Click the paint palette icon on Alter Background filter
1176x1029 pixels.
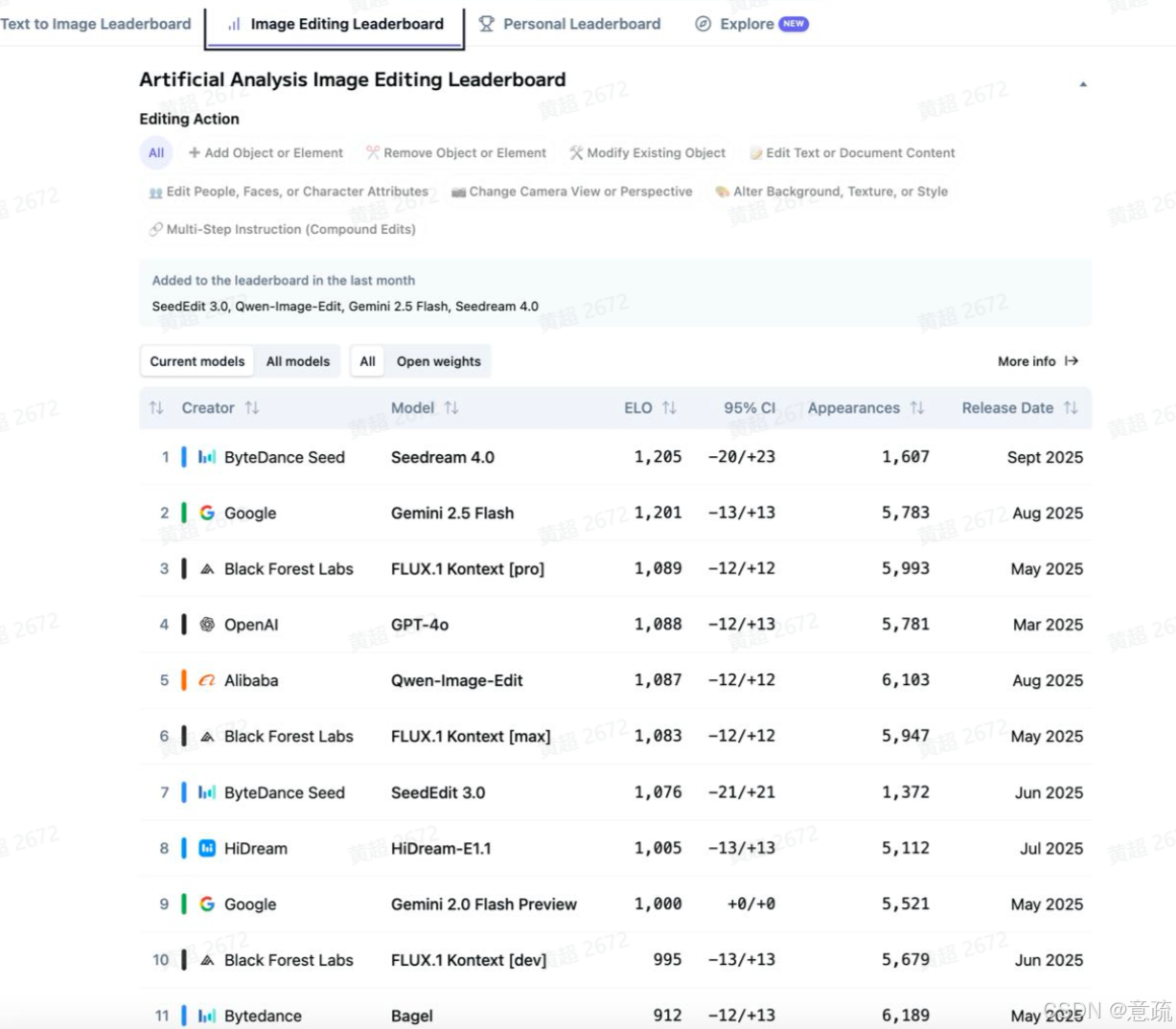[x=723, y=192]
